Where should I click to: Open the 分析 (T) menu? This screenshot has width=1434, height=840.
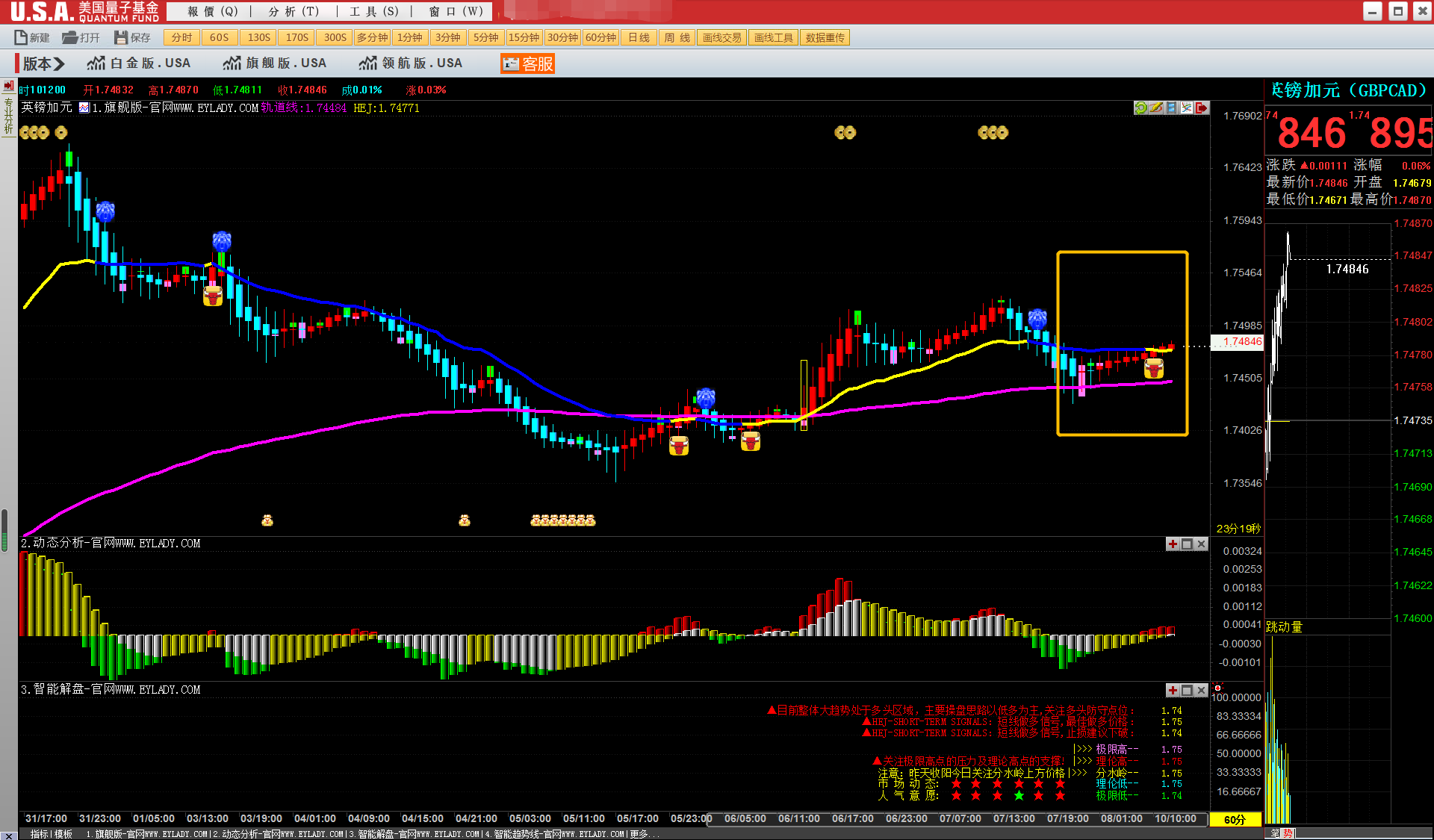click(x=294, y=11)
